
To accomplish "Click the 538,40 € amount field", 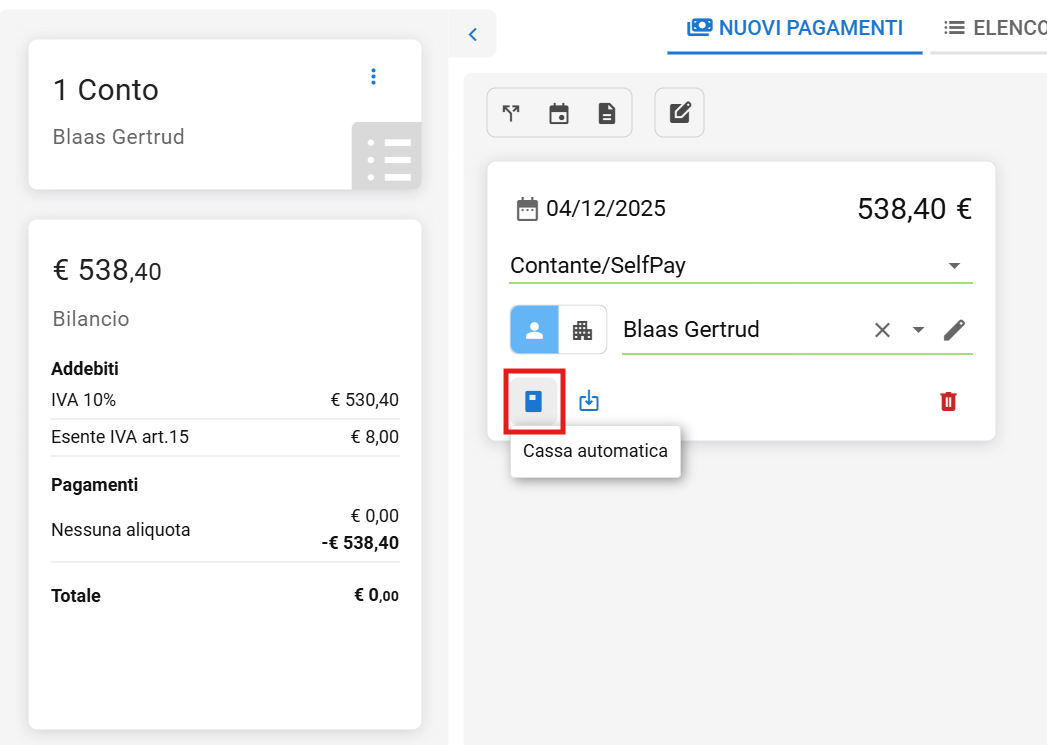I will point(914,209).
